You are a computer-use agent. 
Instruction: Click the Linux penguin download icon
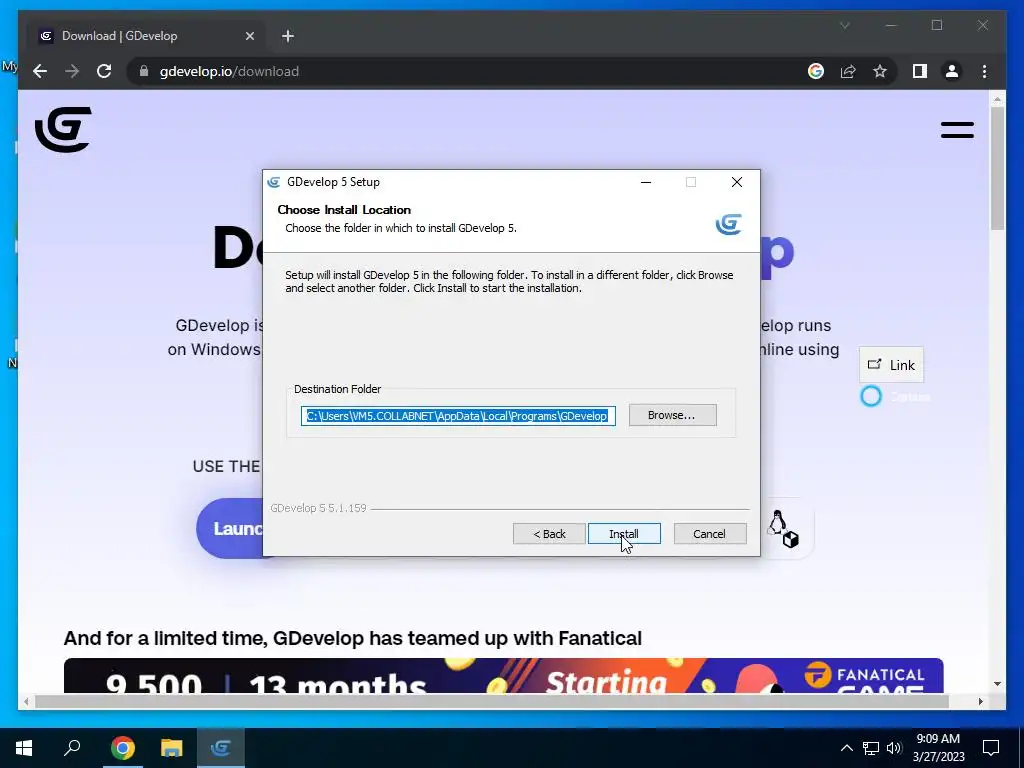coord(782,528)
